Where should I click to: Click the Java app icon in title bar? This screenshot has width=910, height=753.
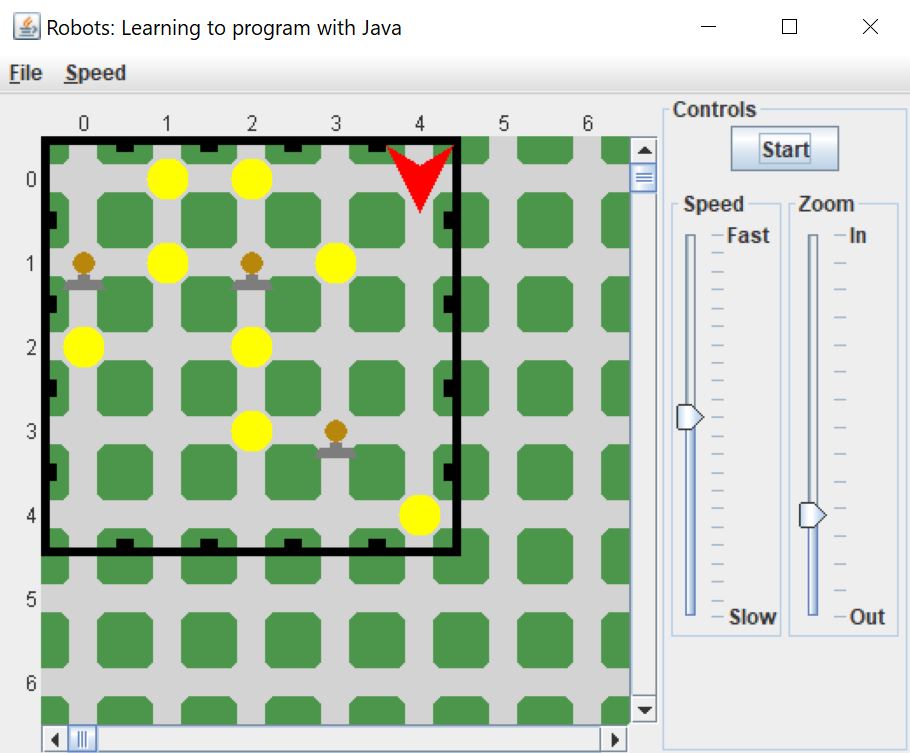point(26,27)
